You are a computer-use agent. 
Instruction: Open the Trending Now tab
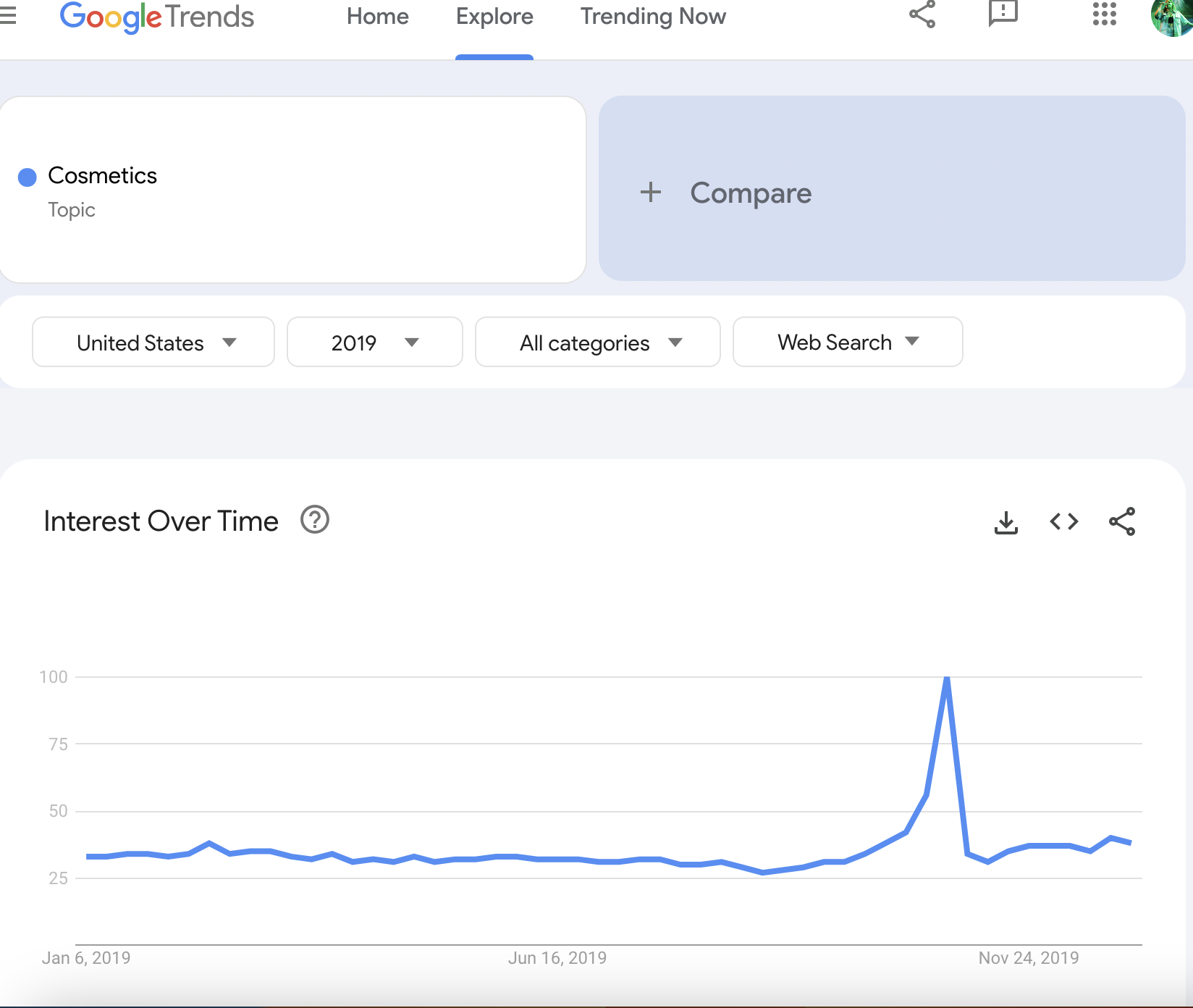point(653,17)
